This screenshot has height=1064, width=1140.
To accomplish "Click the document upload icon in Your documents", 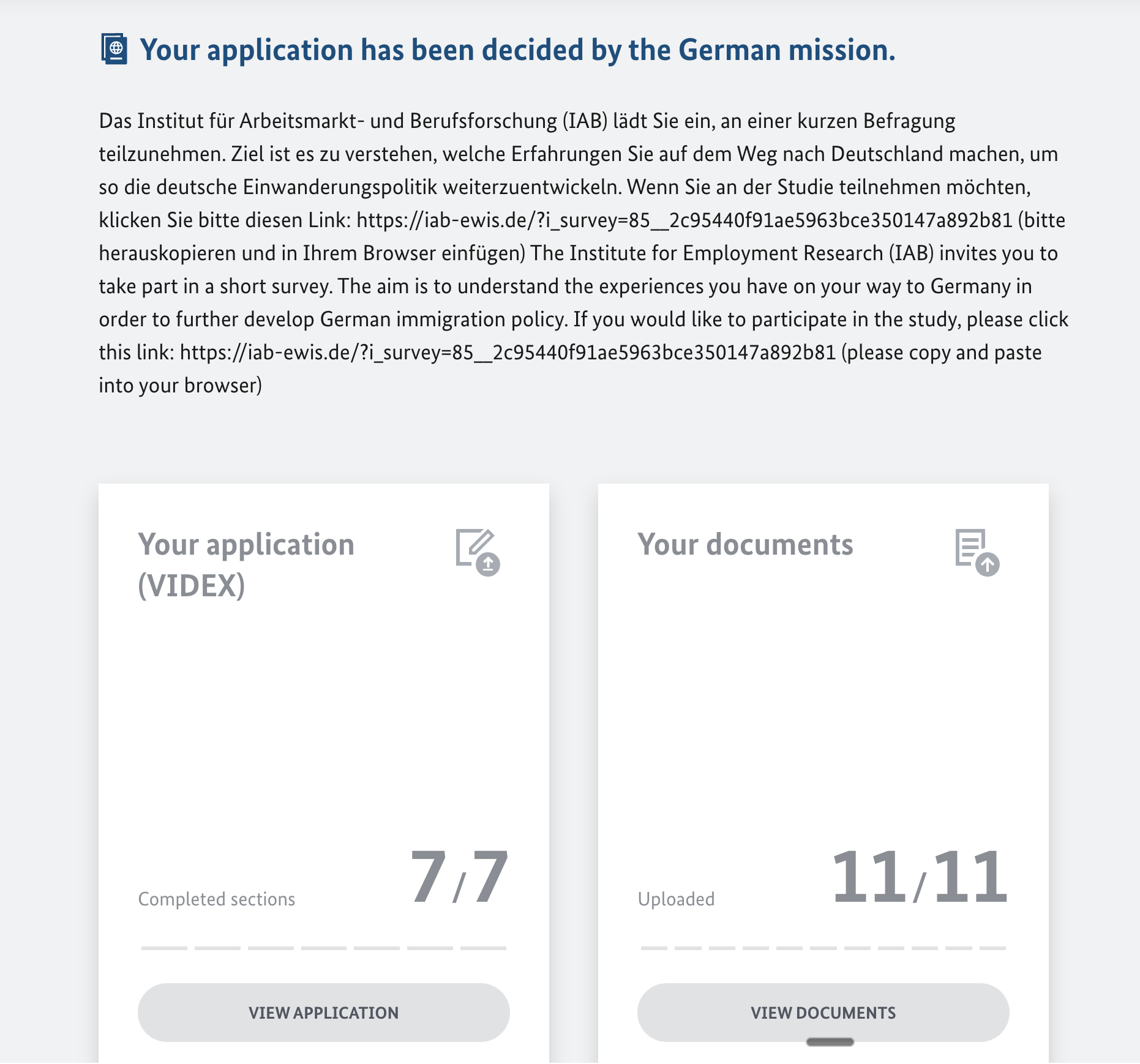I will [977, 552].
